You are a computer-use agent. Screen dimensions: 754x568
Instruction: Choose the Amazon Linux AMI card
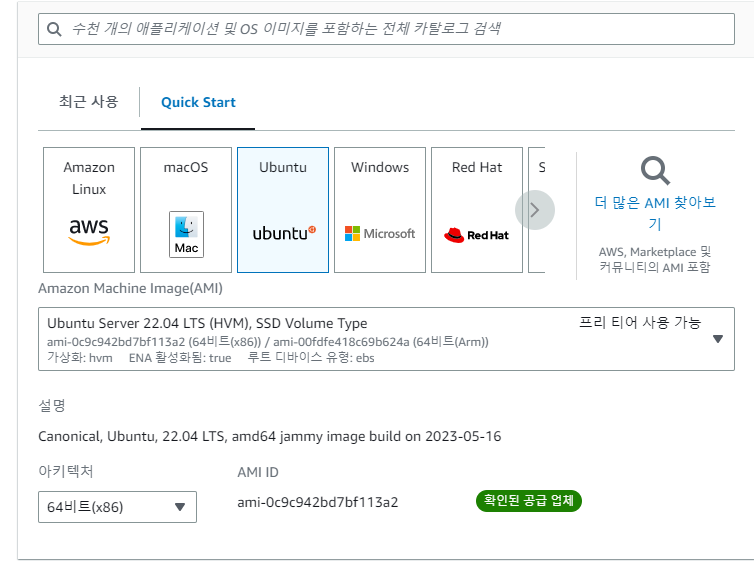point(89,210)
